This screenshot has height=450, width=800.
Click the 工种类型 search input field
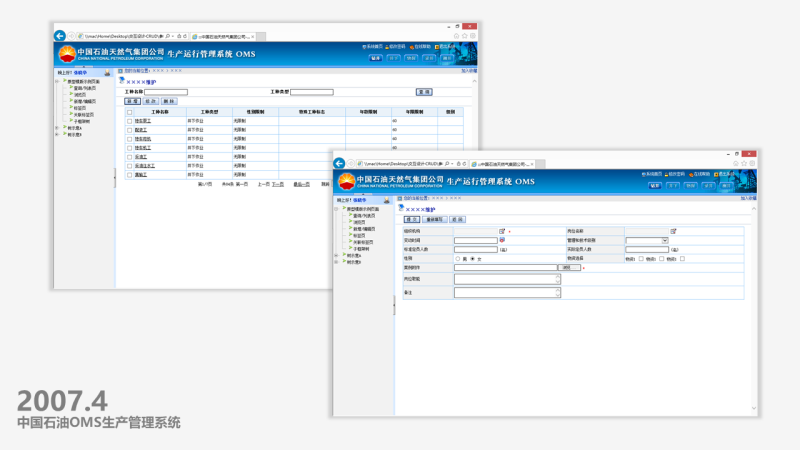point(312,92)
